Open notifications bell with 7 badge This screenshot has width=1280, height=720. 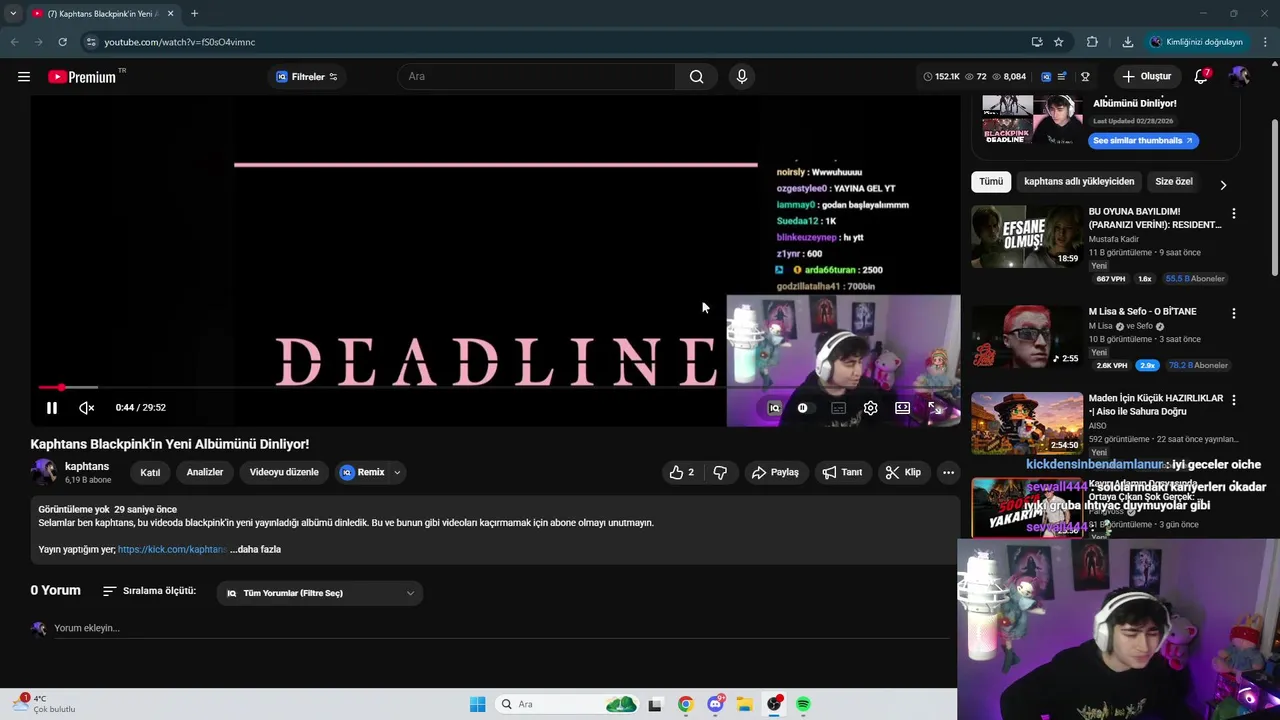pyautogui.click(x=1202, y=77)
